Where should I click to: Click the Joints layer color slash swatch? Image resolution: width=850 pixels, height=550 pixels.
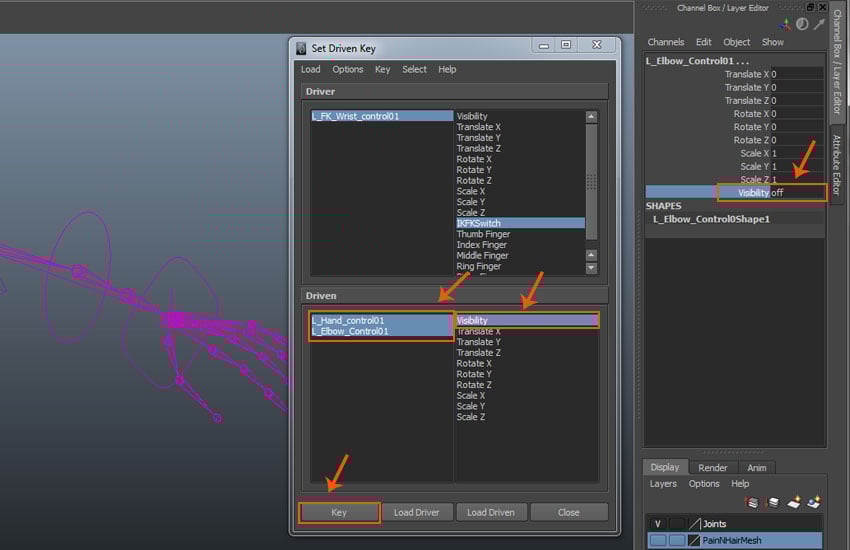pyautogui.click(x=694, y=523)
